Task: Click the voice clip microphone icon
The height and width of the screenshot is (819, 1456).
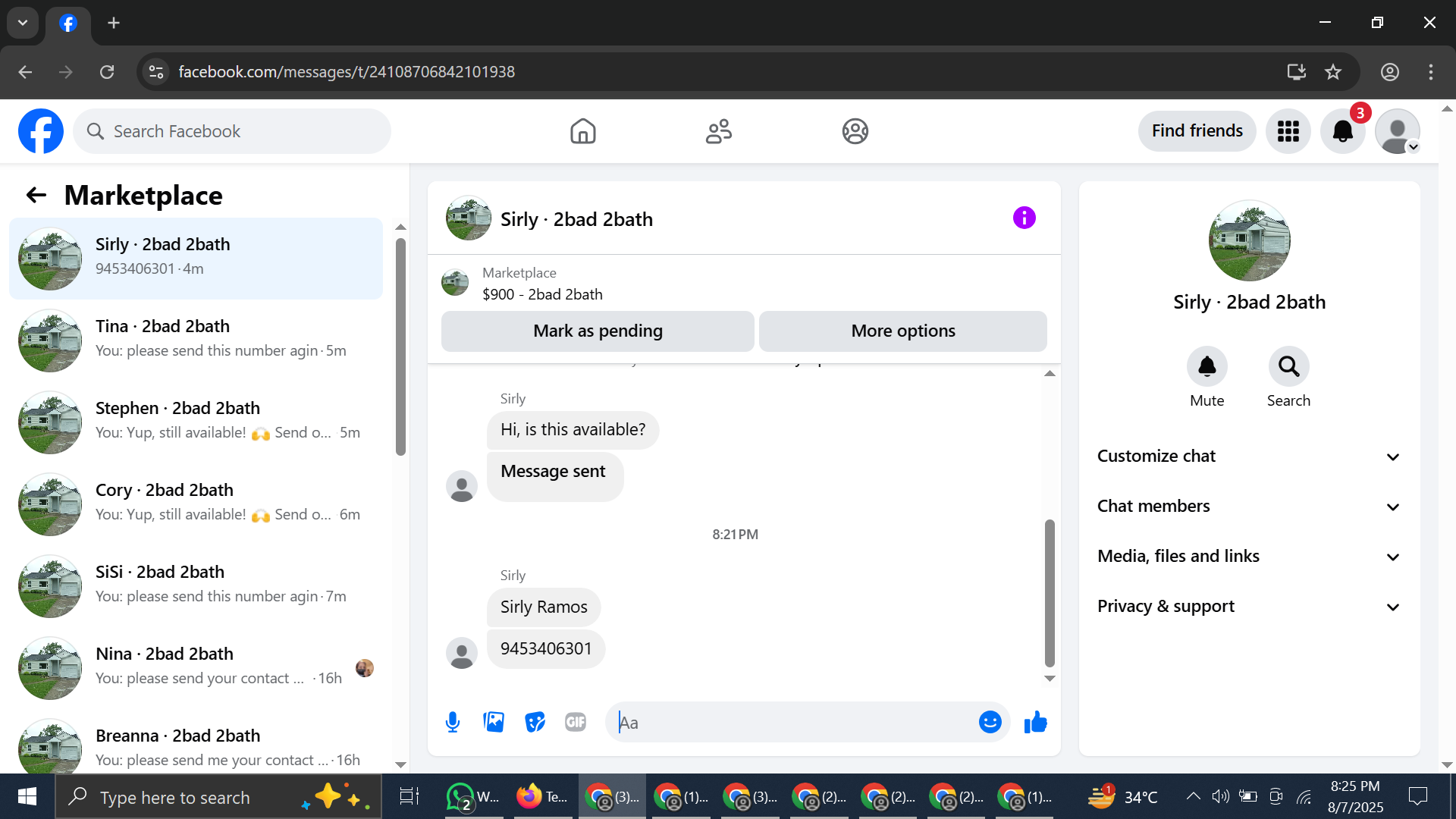Action: 453,722
